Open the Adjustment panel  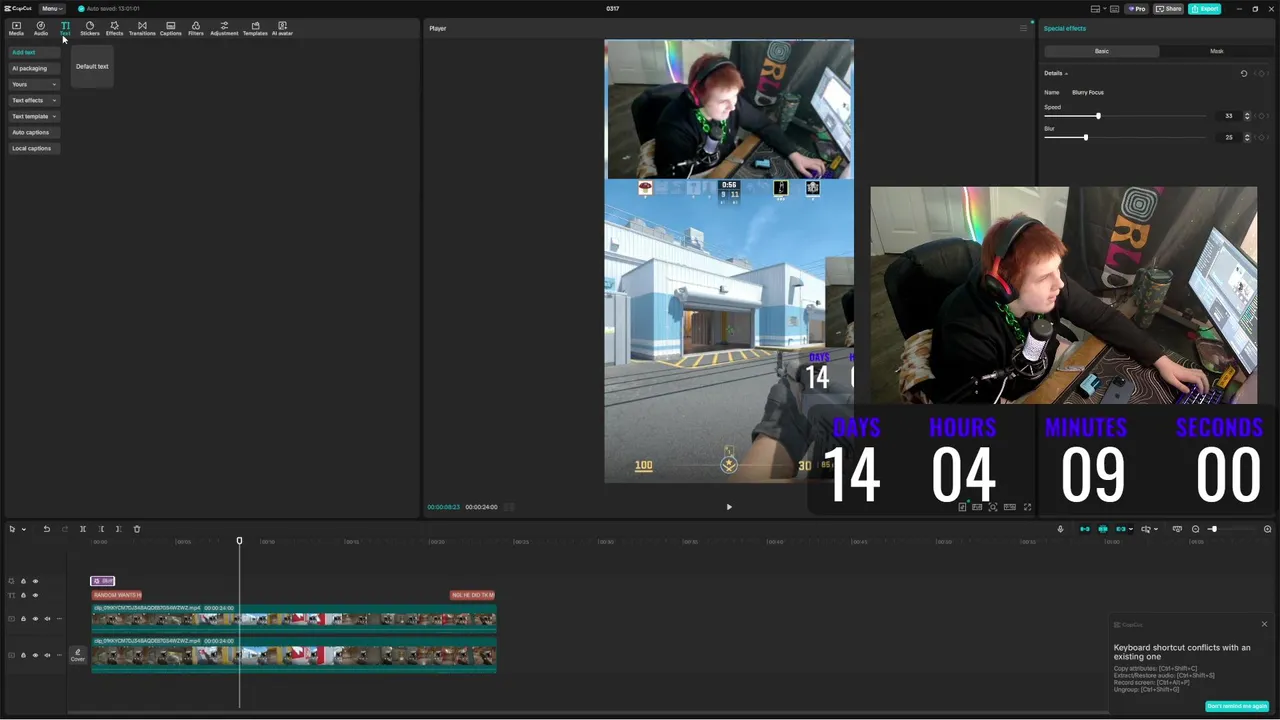[x=224, y=28]
